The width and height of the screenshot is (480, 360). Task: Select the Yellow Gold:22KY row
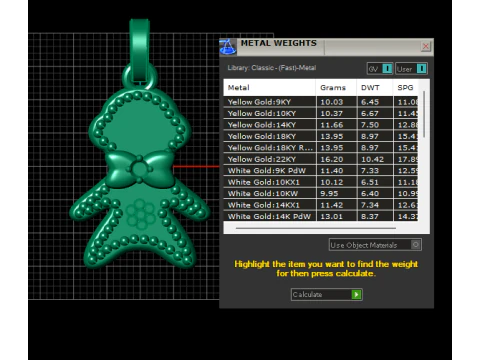321,159
